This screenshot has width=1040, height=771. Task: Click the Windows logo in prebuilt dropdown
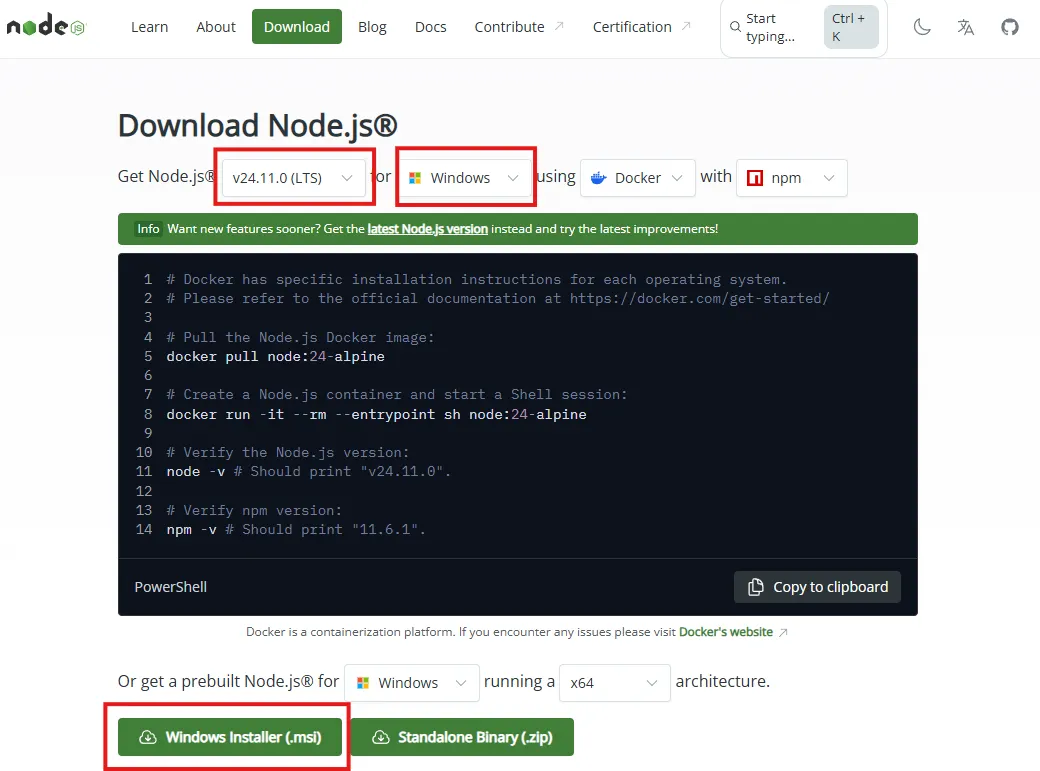(363, 683)
